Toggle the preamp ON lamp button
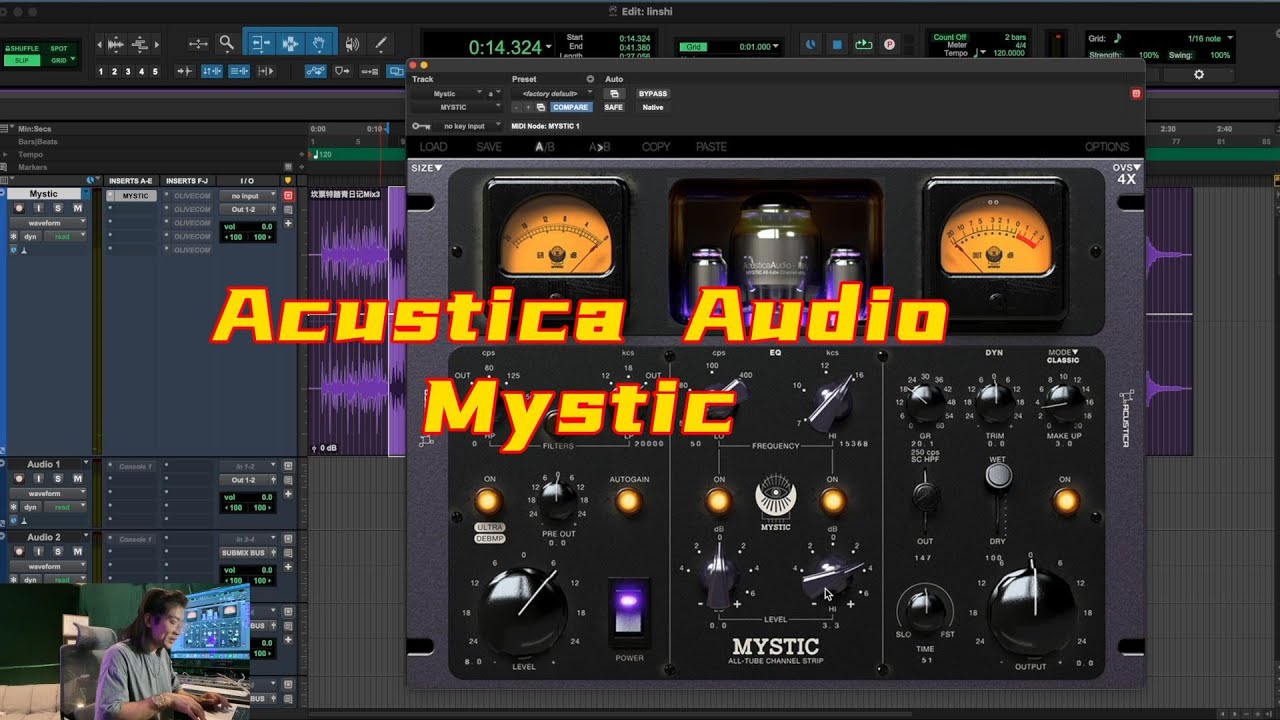The width and height of the screenshot is (1280, 720). click(488, 500)
